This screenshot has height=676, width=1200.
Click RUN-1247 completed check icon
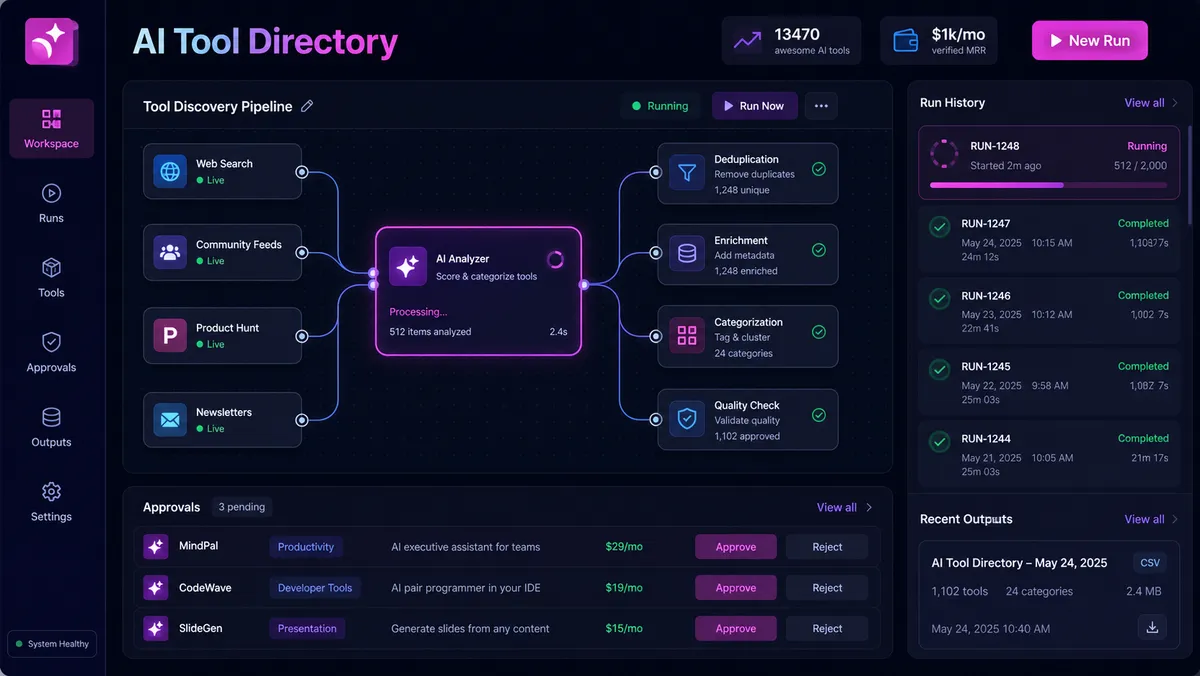click(939, 227)
